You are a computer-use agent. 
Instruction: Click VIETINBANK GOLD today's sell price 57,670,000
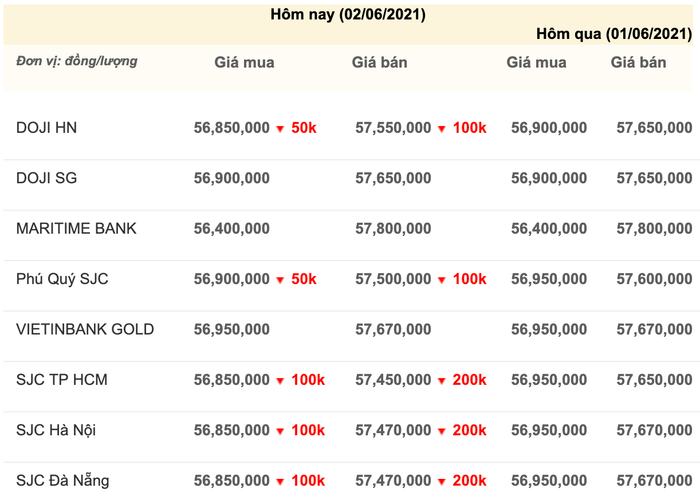[x=393, y=330]
